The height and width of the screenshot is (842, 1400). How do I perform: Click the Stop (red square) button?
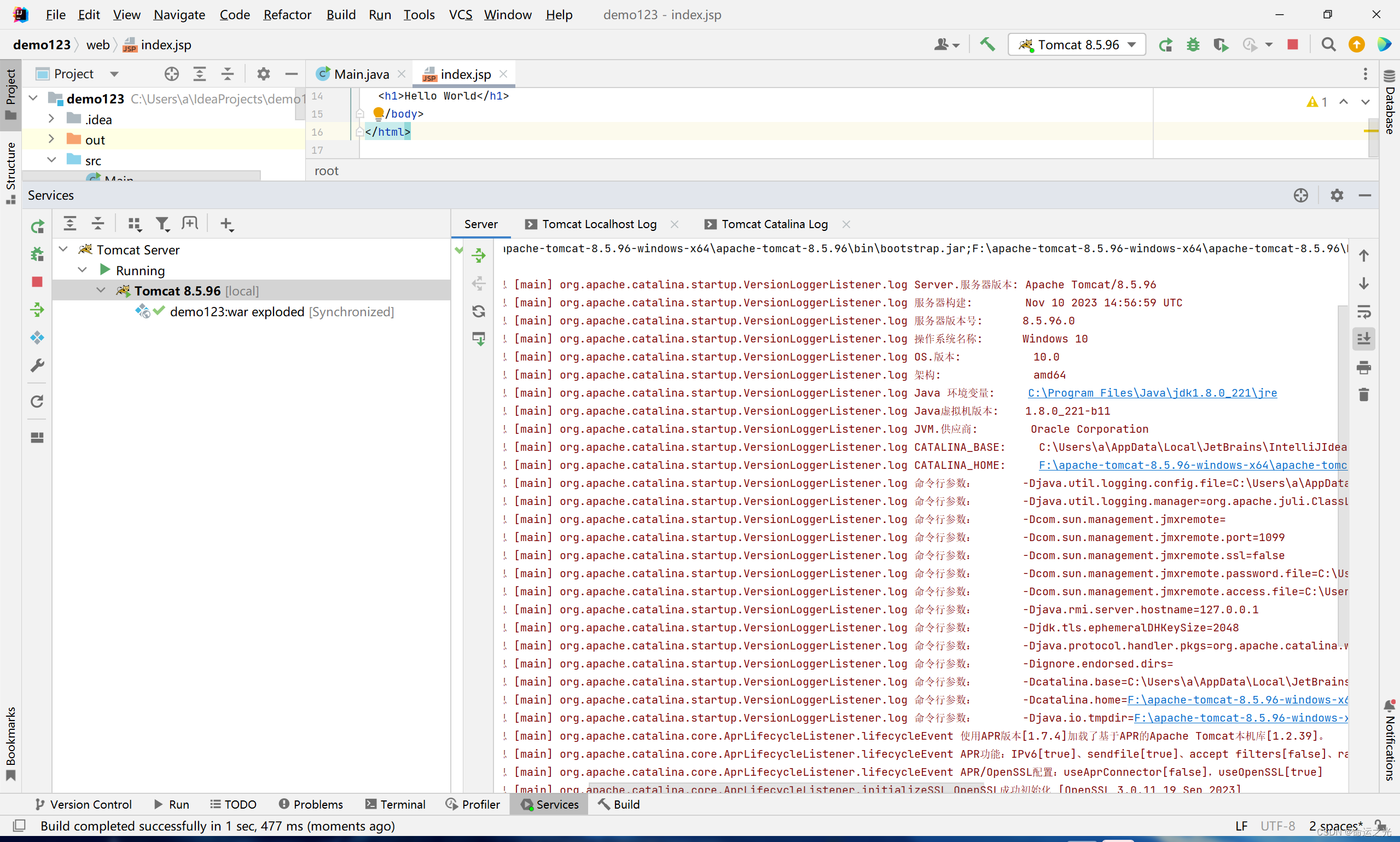pos(1293,44)
